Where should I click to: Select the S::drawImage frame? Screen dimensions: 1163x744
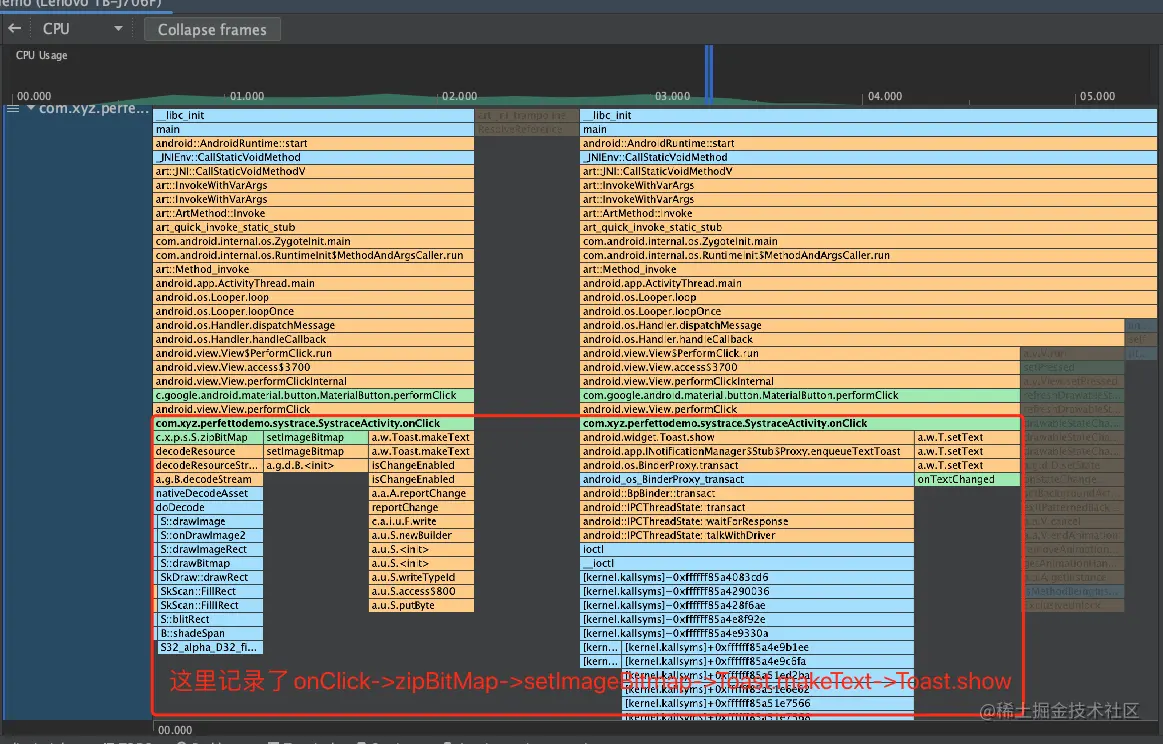211,521
